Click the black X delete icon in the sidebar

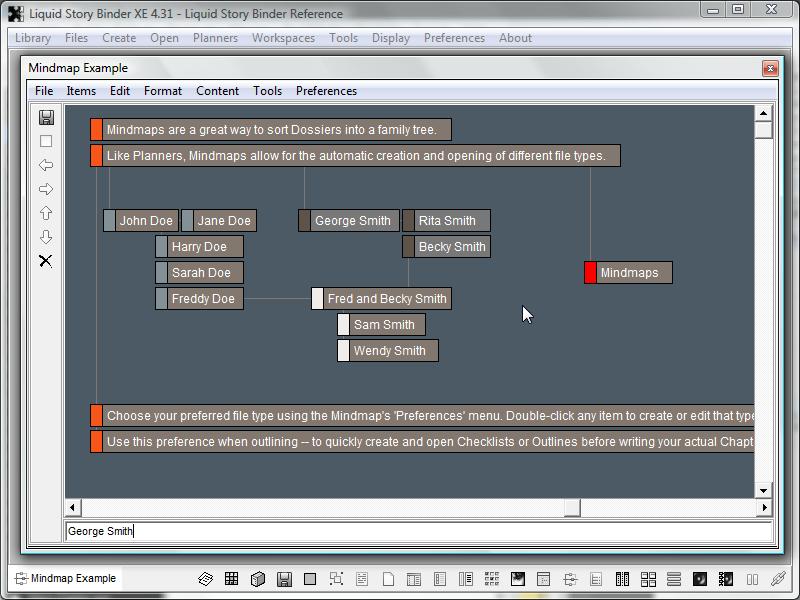click(46, 261)
